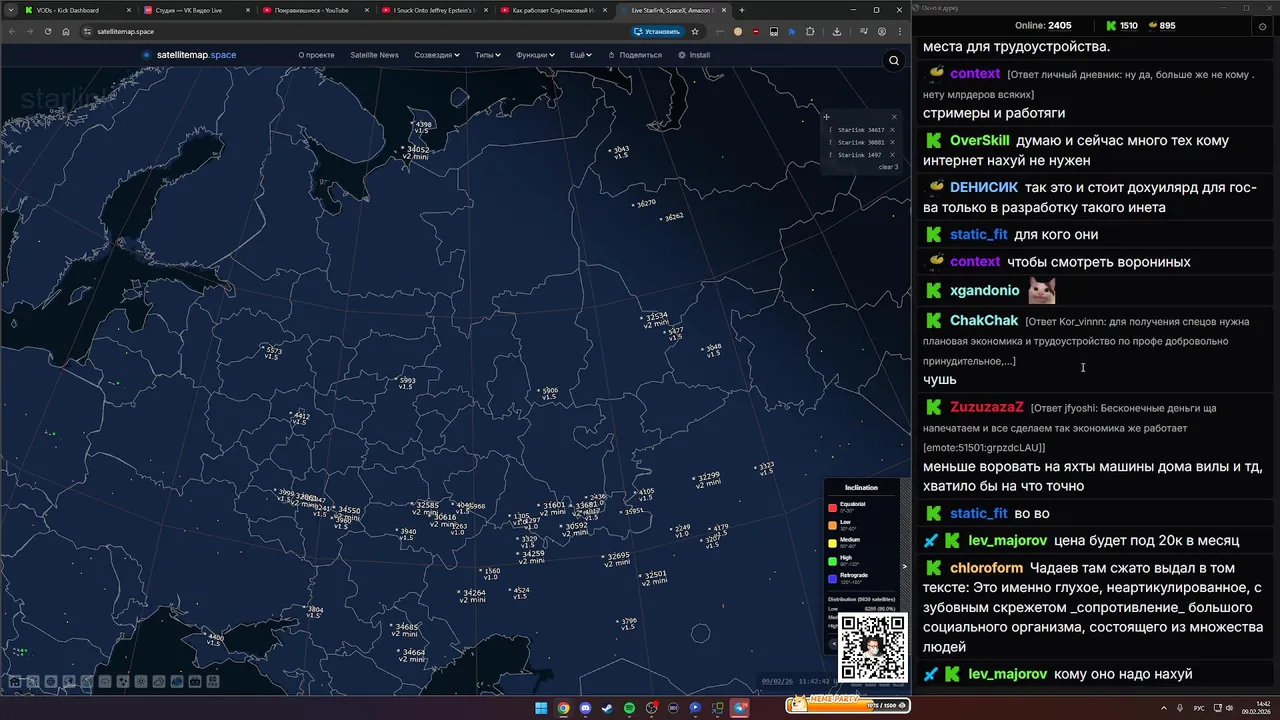Click the browser back arrow
Viewport: 1280px width, 720px height.
[11, 31]
